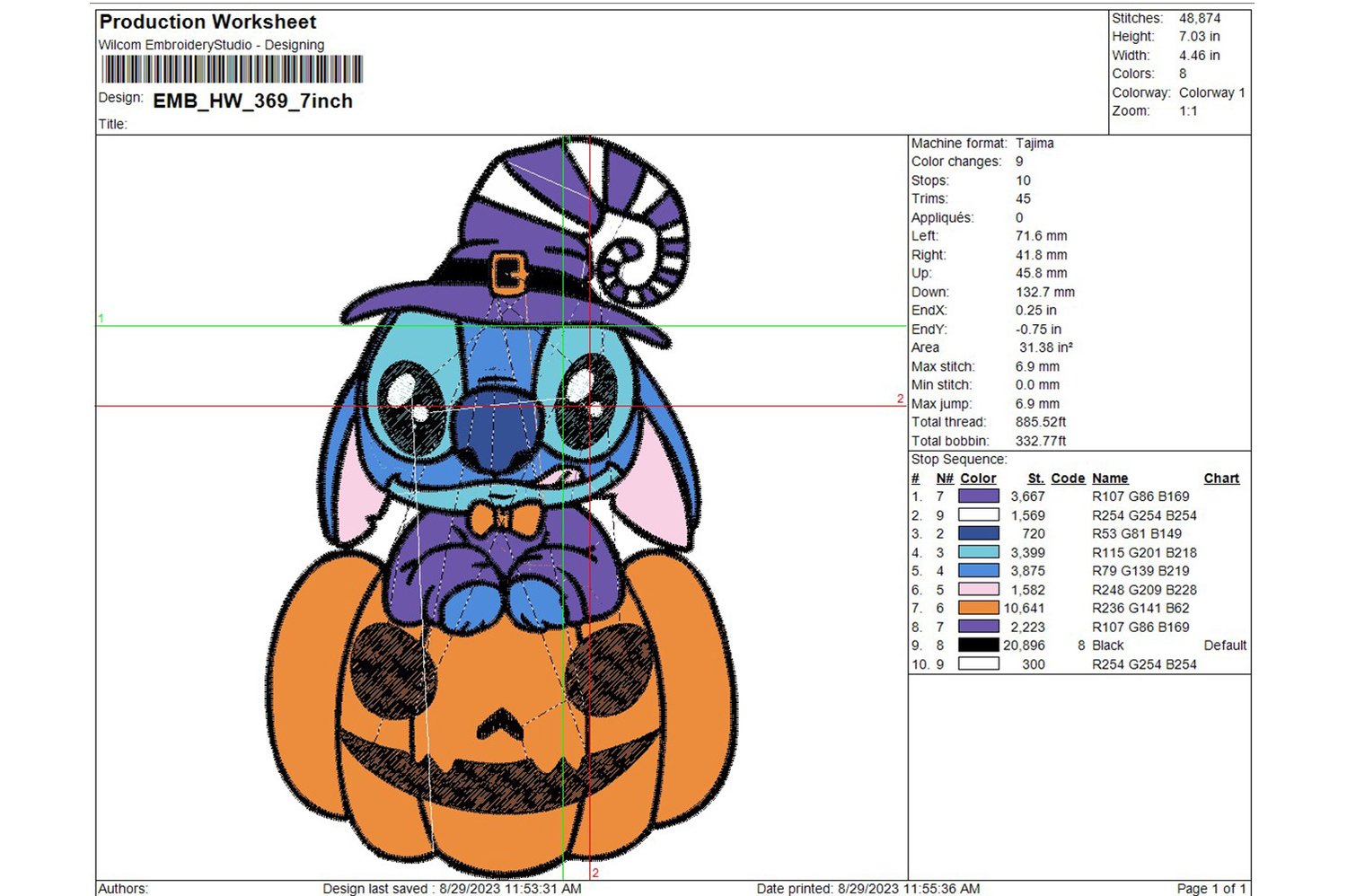Click the down extent "132.7 mm"
The image size is (1347, 896).
[x=1045, y=292]
